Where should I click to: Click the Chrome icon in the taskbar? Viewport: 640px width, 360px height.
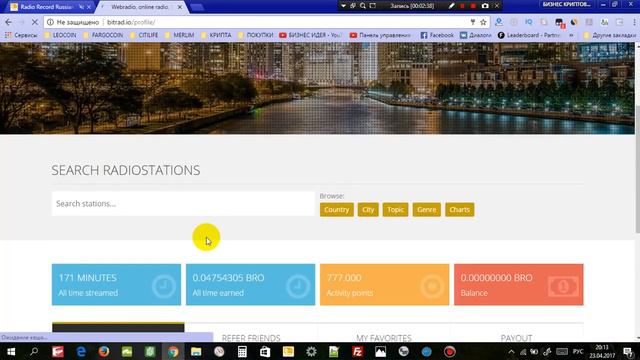(173, 351)
